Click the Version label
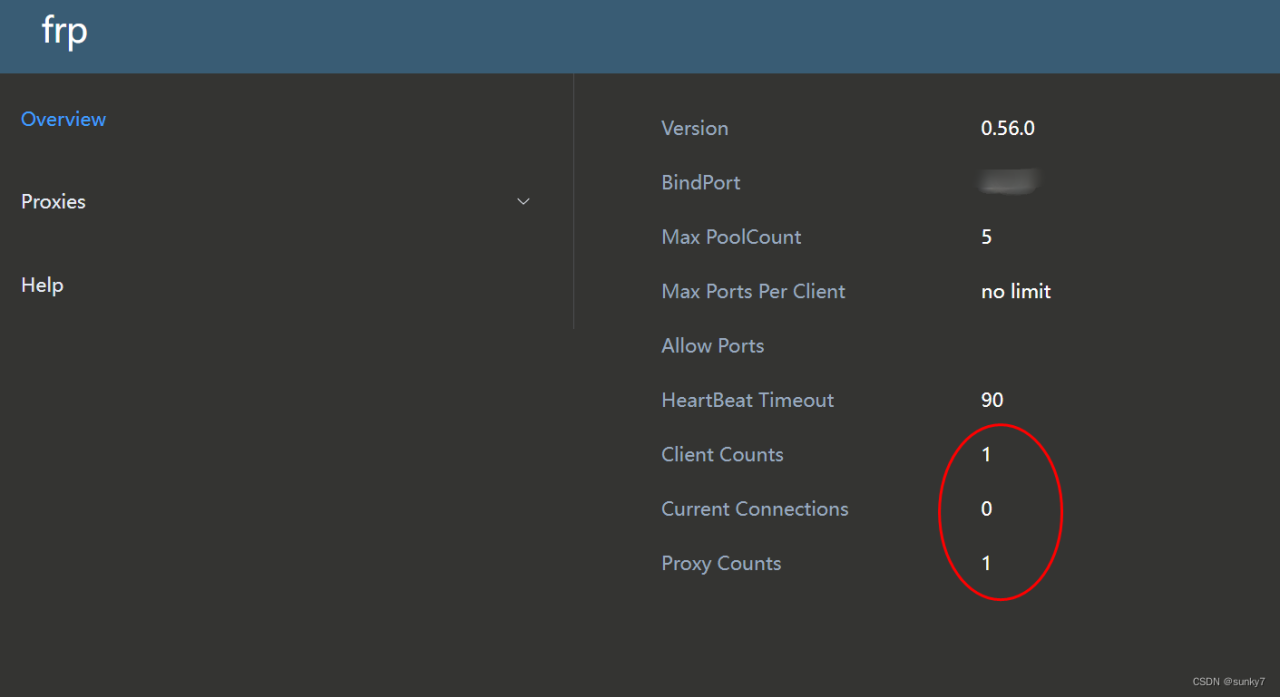1280x697 pixels. [694, 128]
